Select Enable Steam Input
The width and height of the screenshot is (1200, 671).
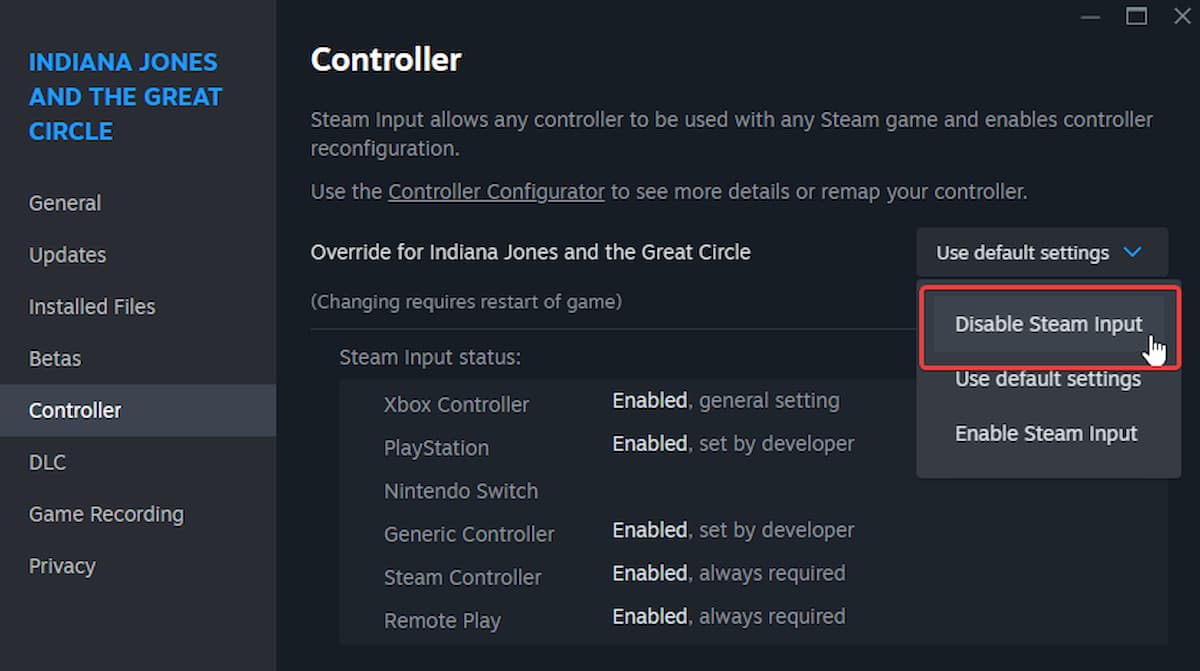pos(1046,433)
